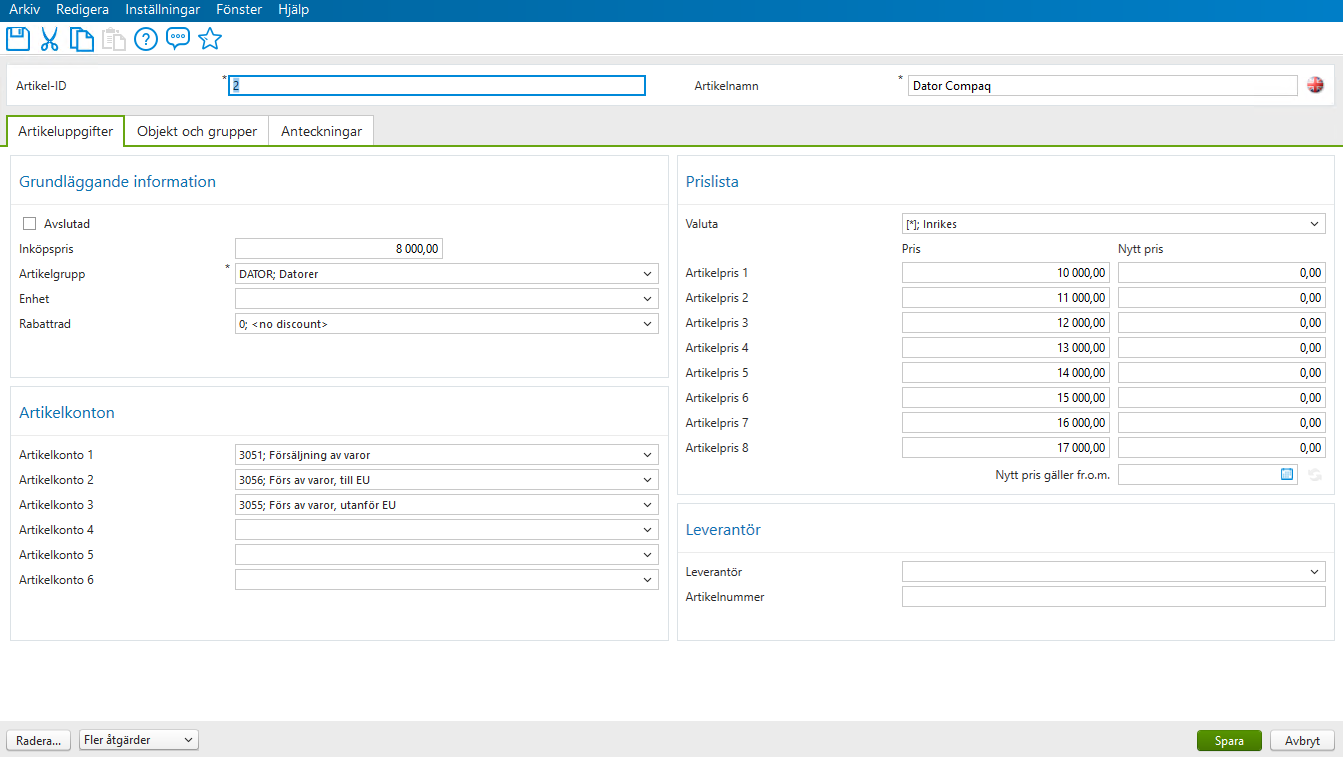Open the Inställningar menu
Viewport: 1343px width, 757px height.
(162, 9)
